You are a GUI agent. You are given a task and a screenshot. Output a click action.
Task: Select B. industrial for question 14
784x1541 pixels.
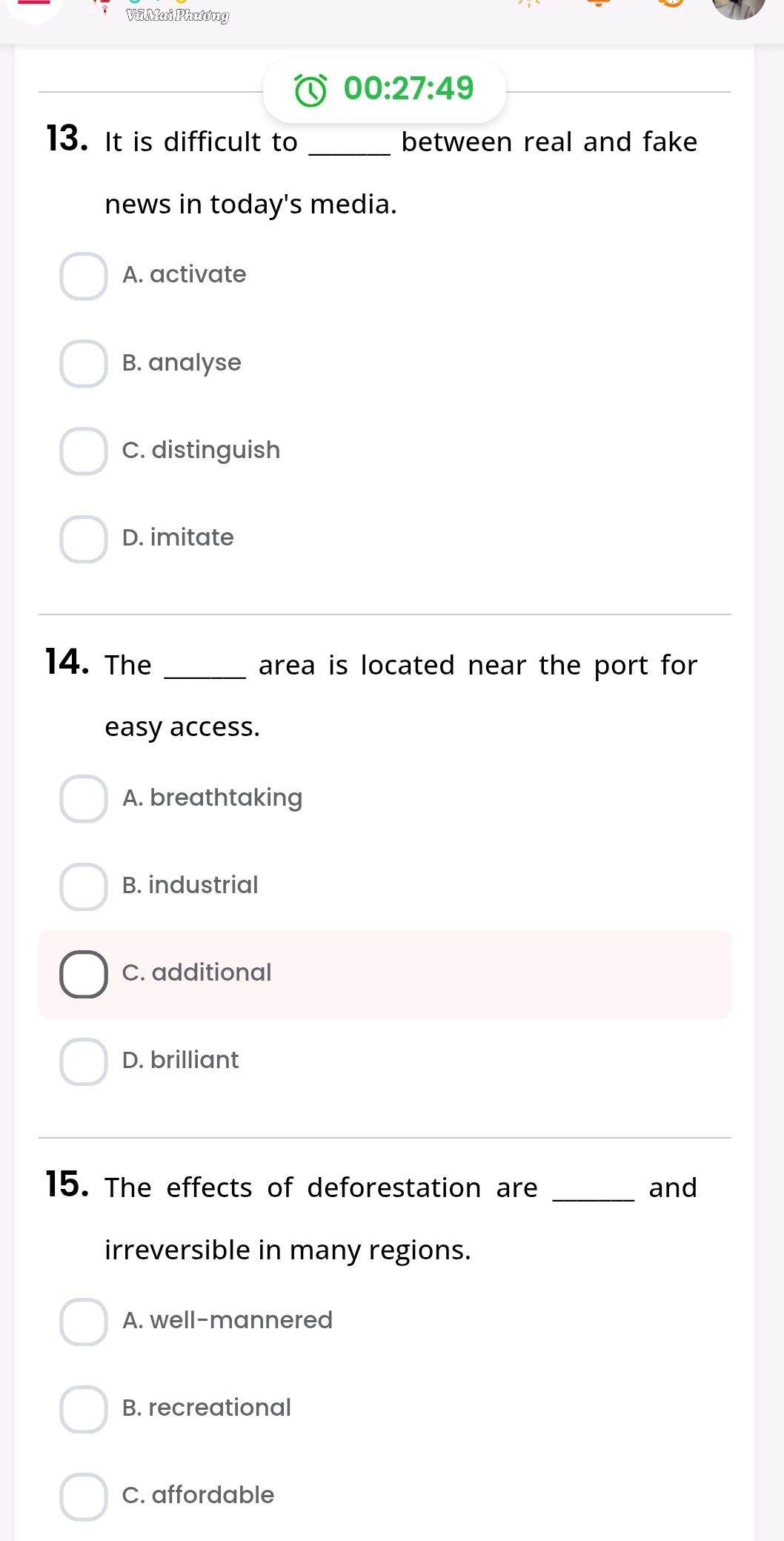tap(84, 886)
